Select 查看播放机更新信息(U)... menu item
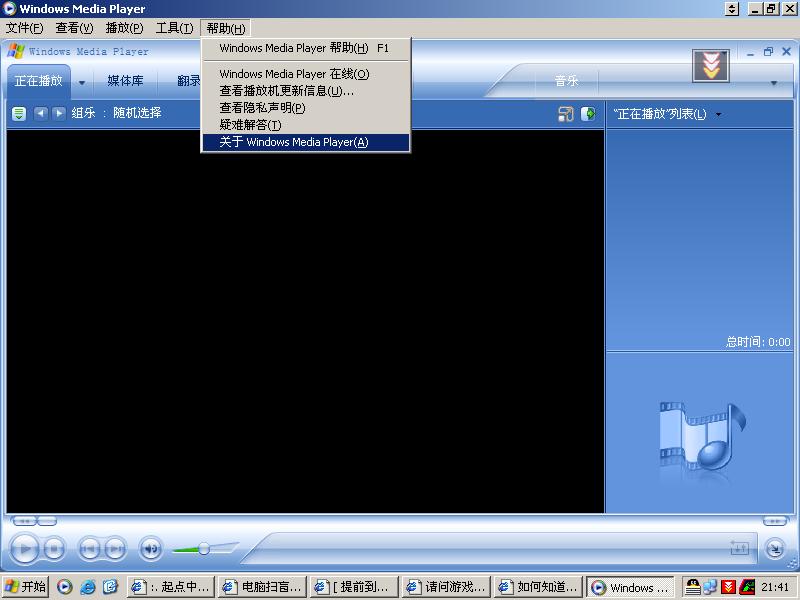This screenshot has height=600, width=800. 306,91
